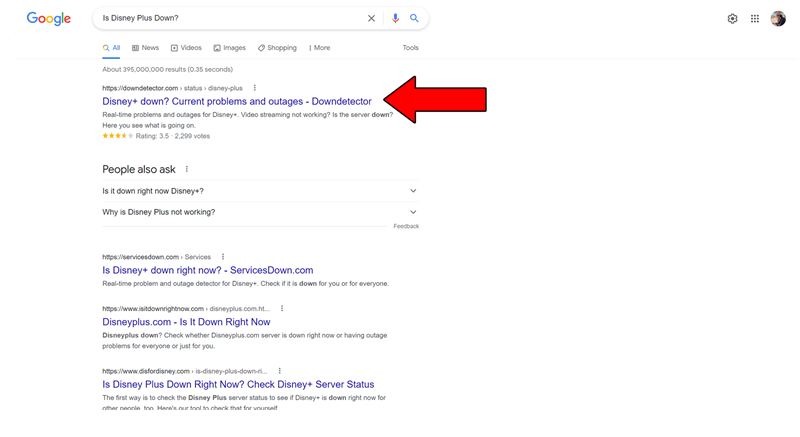Switch to the News tab
800x437 pixels.
tap(145, 47)
